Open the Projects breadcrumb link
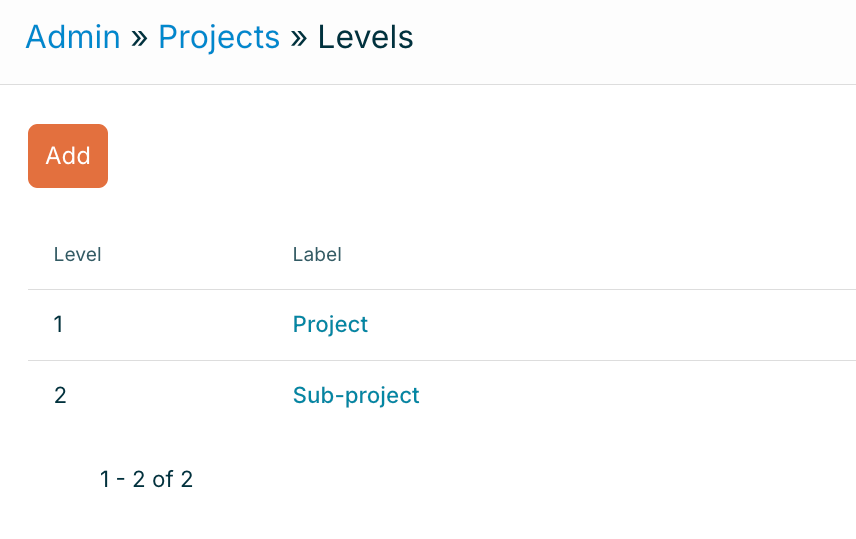 (219, 37)
